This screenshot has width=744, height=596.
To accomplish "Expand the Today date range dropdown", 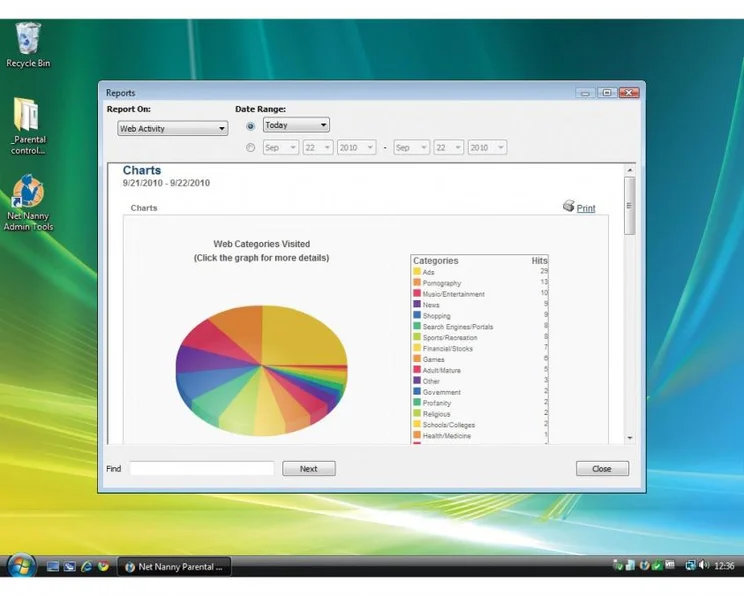I will coord(296,125).
